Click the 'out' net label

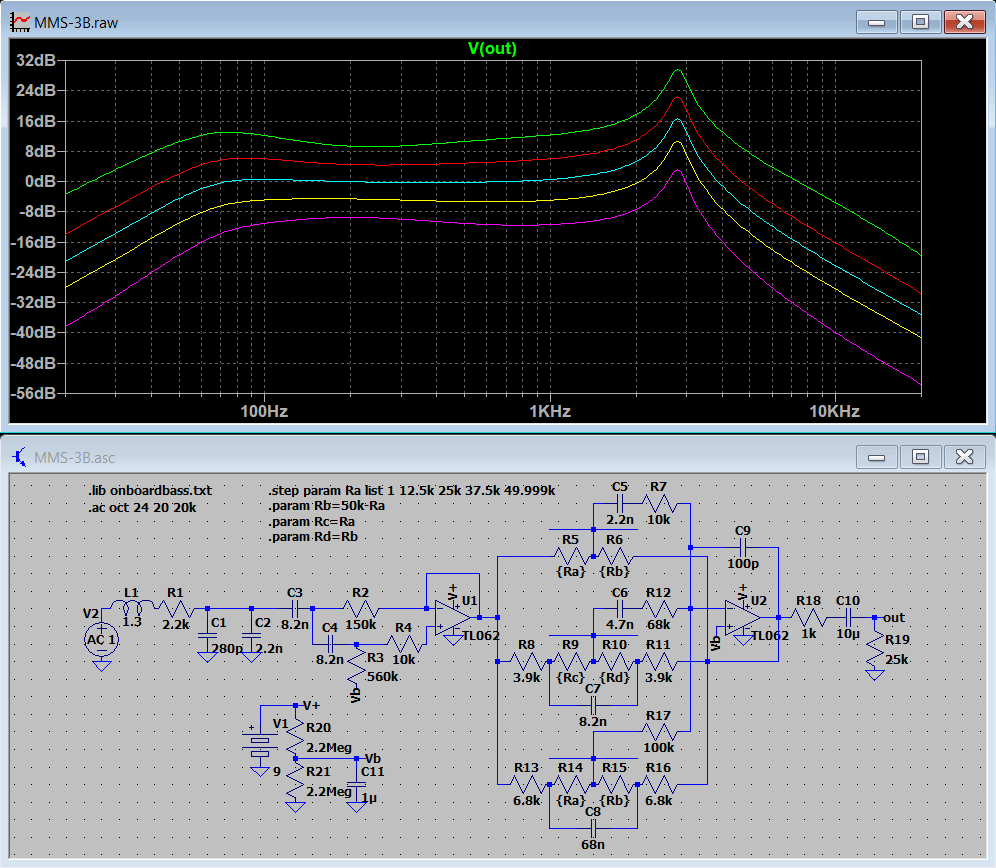[x=894, y=618]
